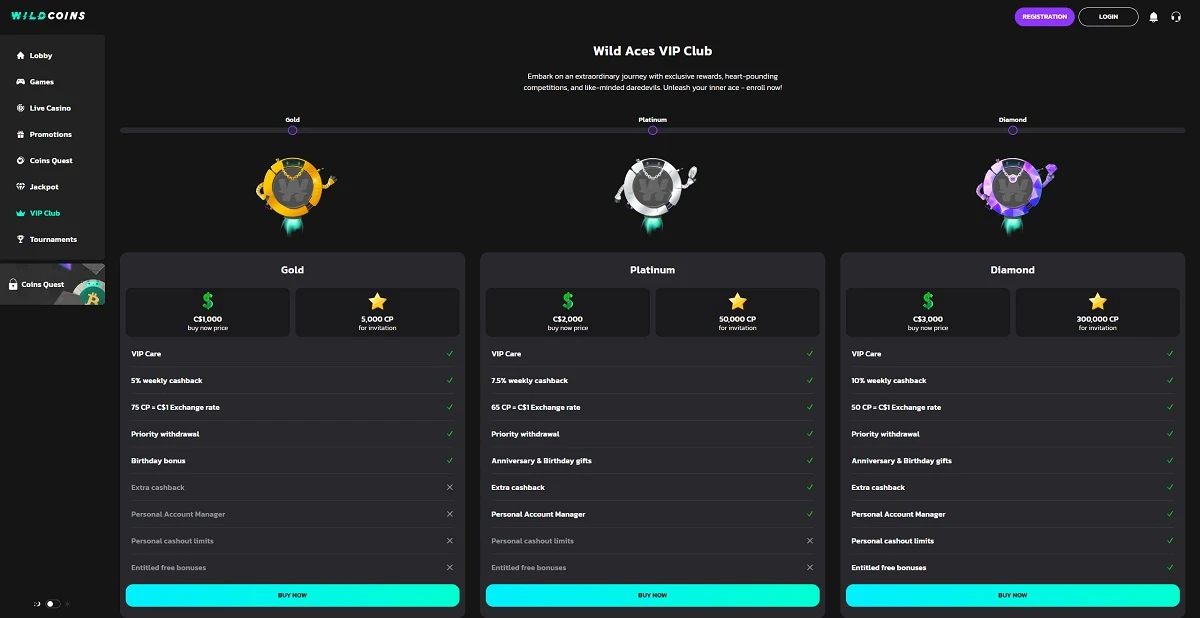The width and height of the screenshot is (1200, 618).
Task: Click "65 CP = C$1 Exchange rate"
Action: click(535, 407)
